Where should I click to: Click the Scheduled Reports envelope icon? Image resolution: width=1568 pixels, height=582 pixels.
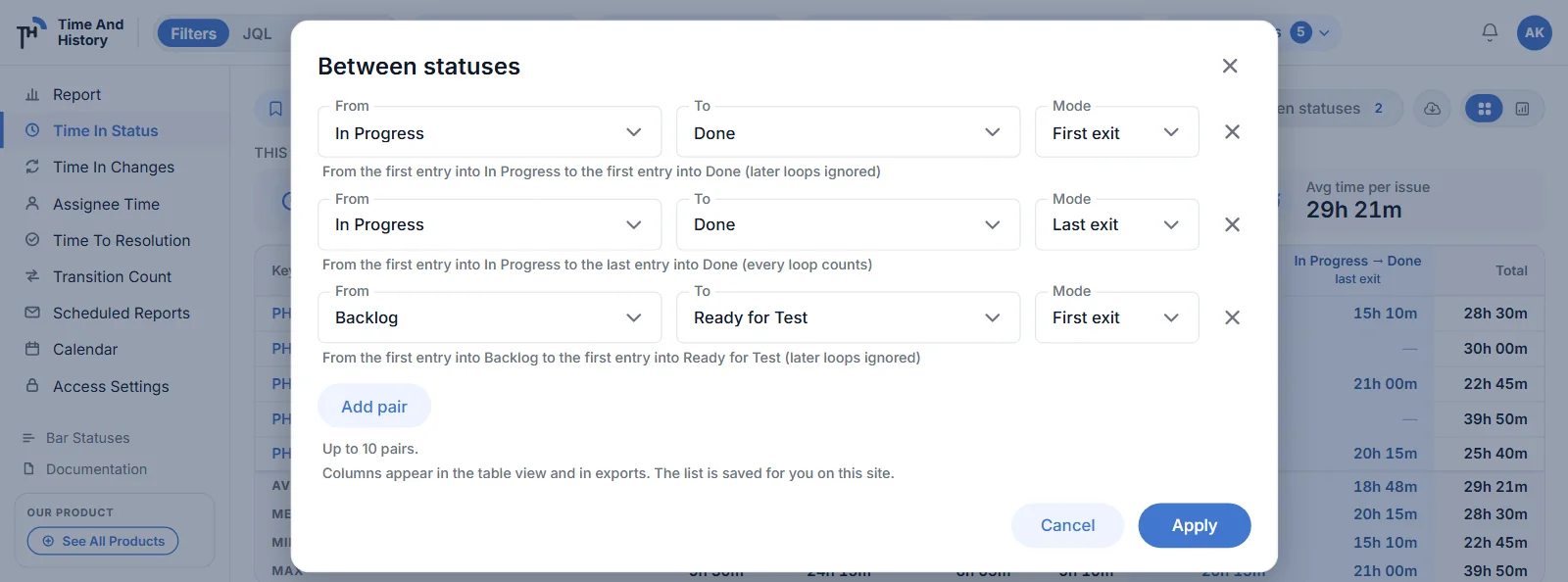click(x=32, y=313)
